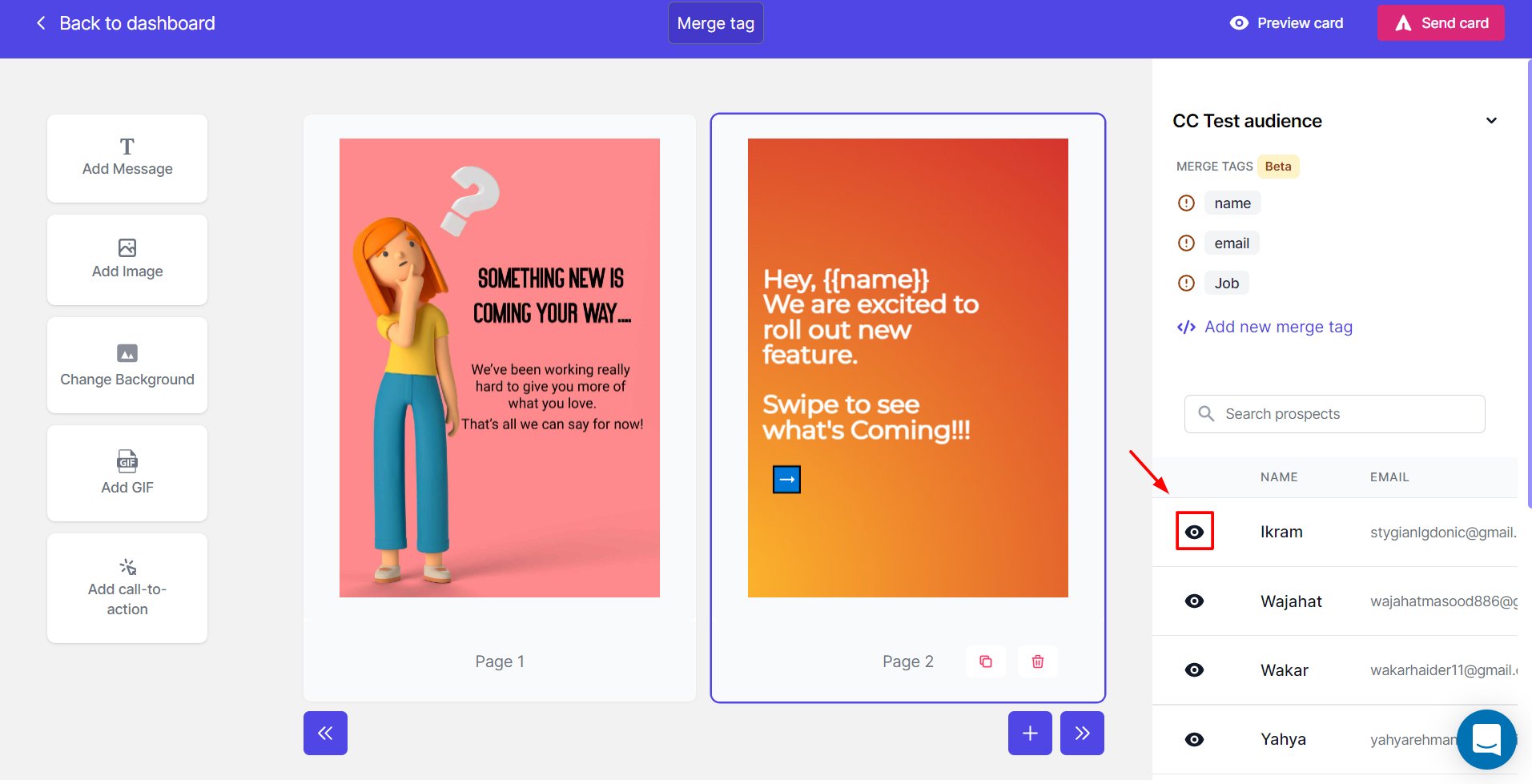The height and width of the screenshot is (784, 1532).
Task: Click the blue arrow box on Page 2
Action: coord(786,480)
